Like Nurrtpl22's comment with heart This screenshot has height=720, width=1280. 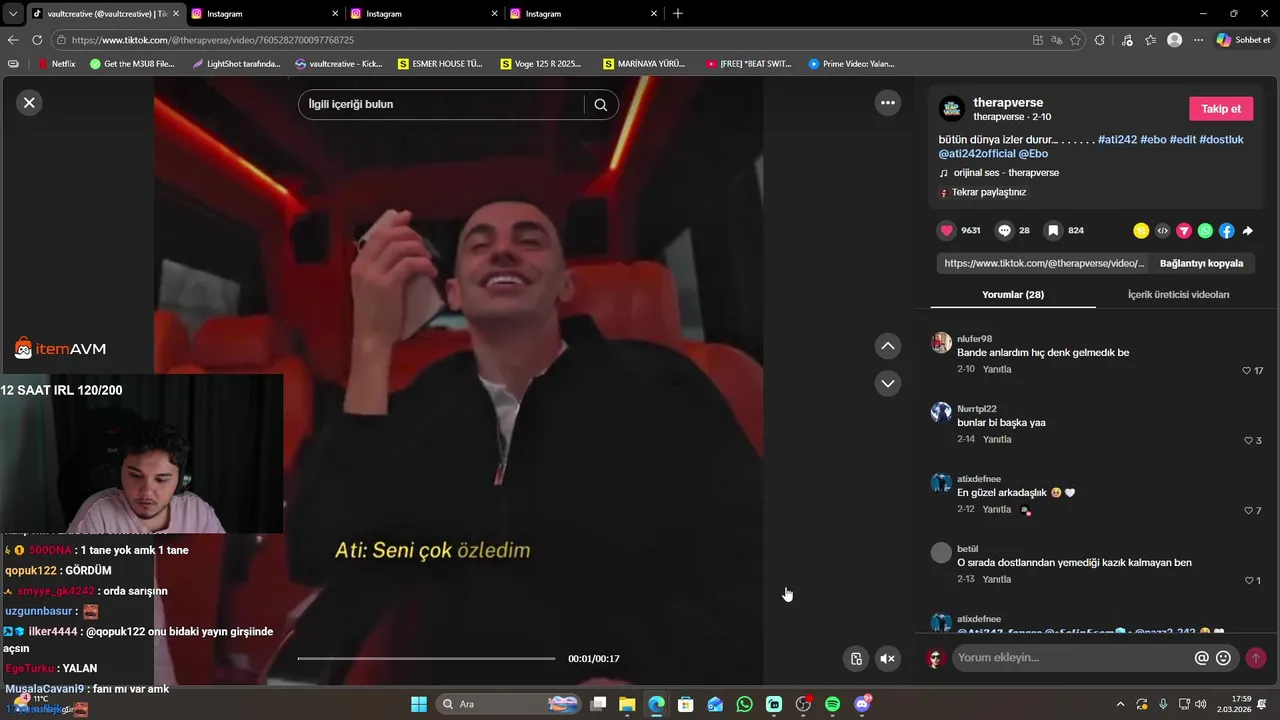tap(1248, 441)
